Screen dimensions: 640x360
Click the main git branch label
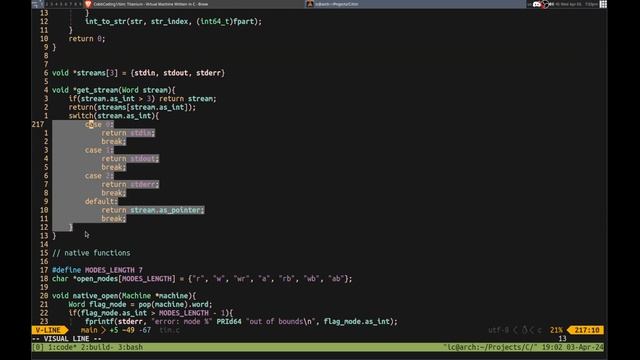[89, 330]
